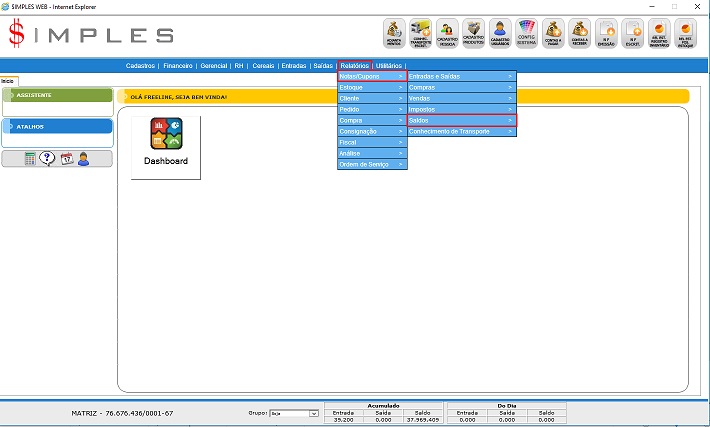Open Config Sistema color fan icon
Image resolution: width=710 pixels, height=427 pixels.
click(527, 34)
